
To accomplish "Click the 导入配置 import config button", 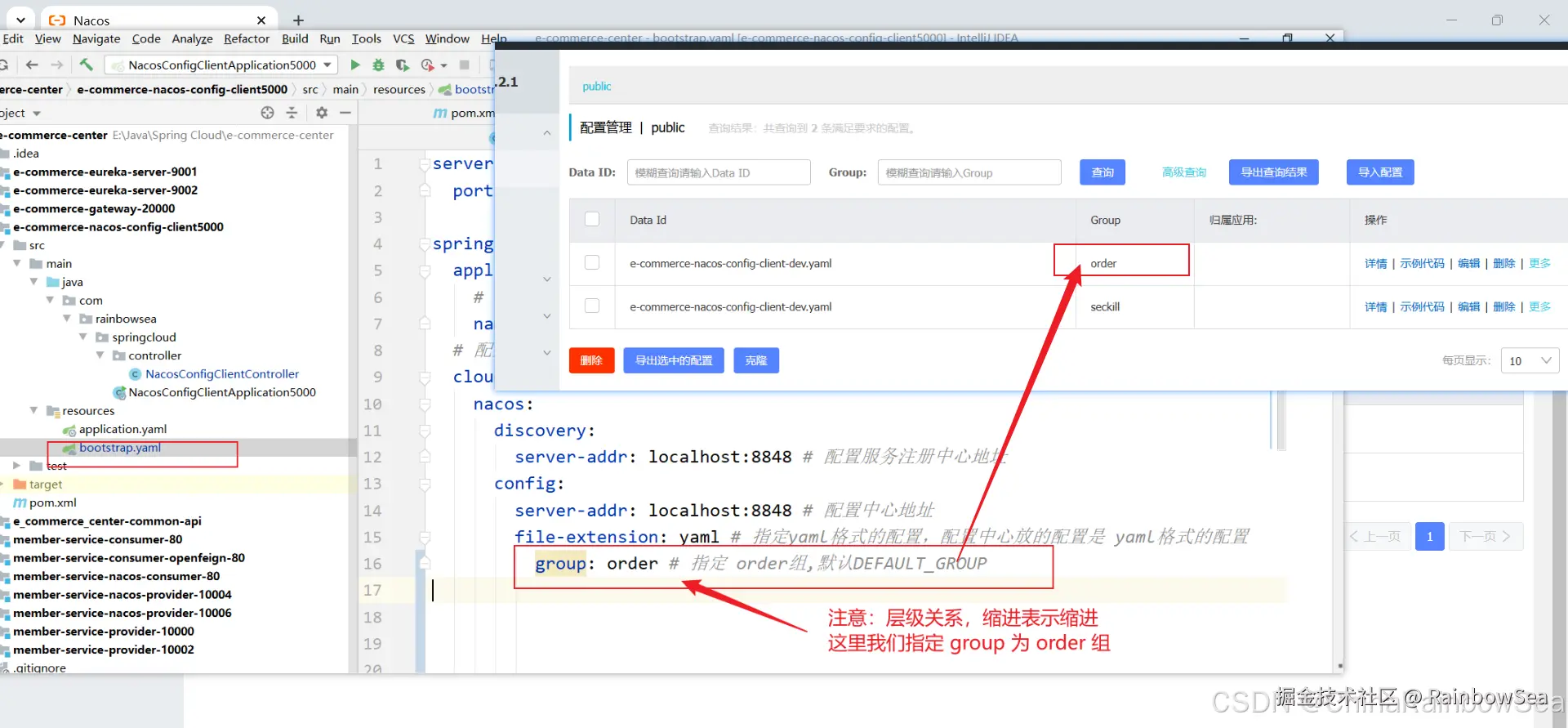I will [x=1380, y=172].
